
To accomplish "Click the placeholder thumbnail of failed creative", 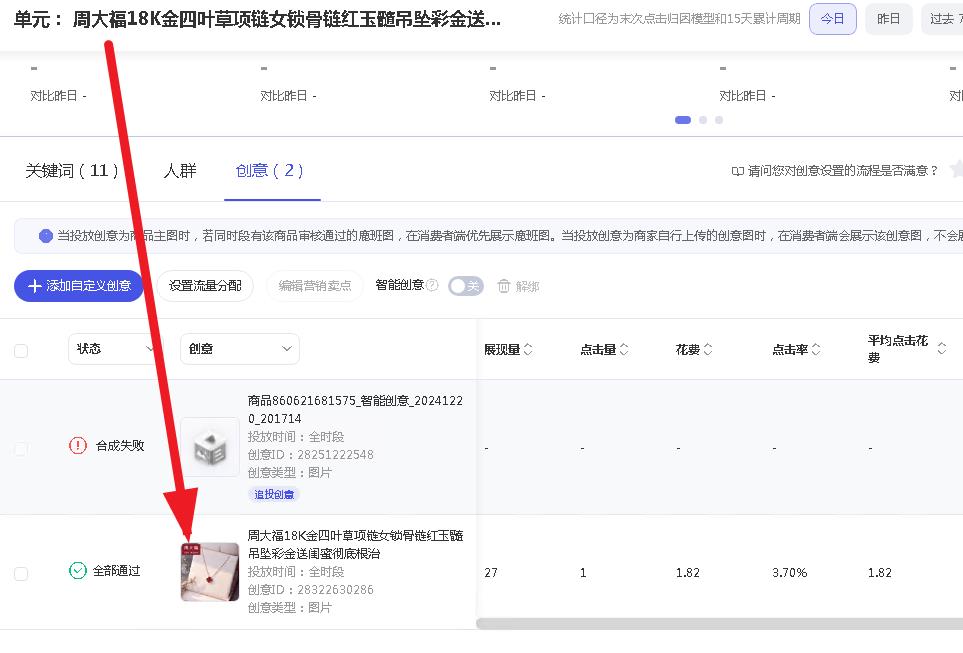I will [x=210, y=447].
